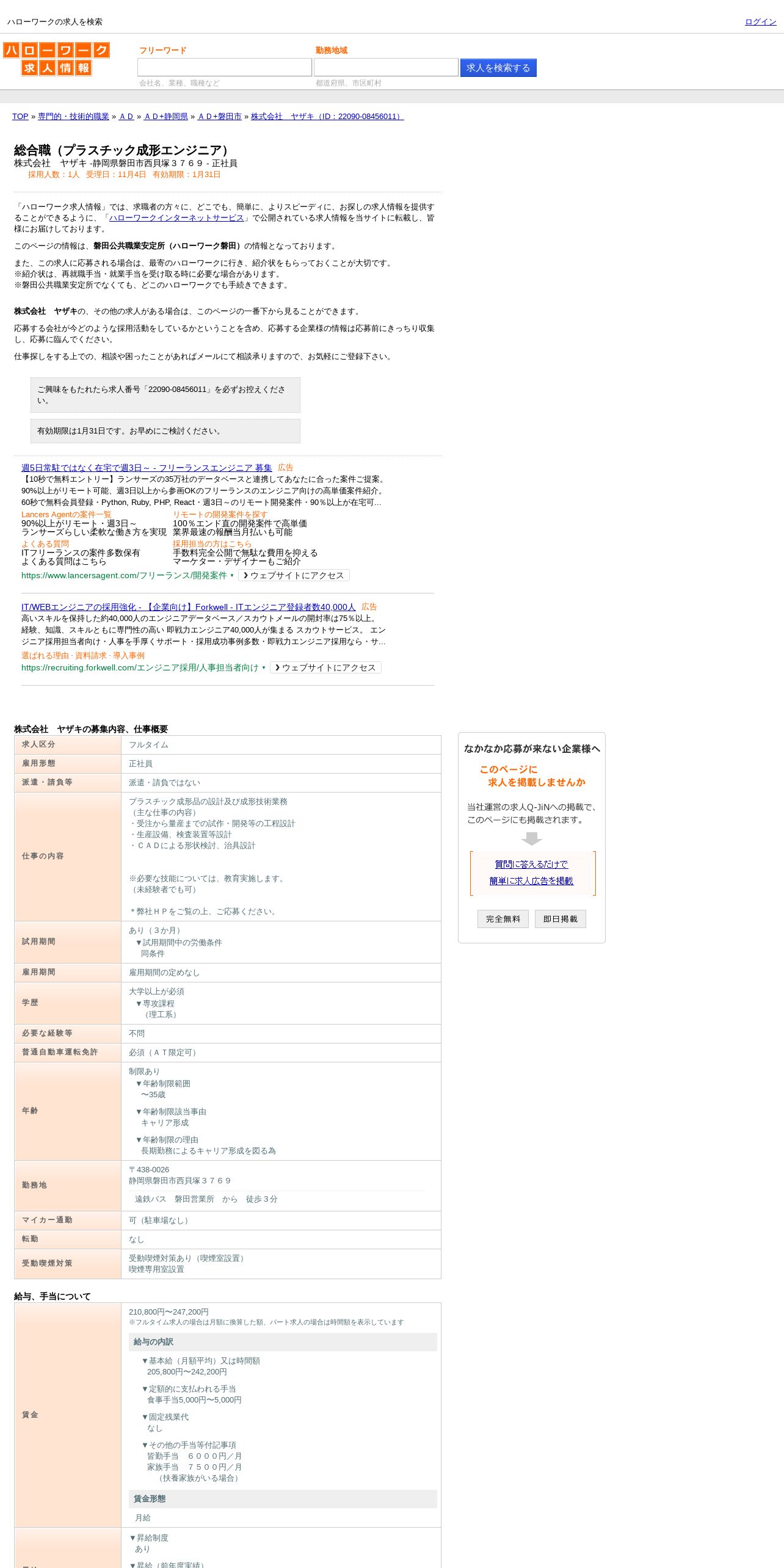Click the 選ばれる理由 link
This screenshot has width=784, height=1568.
tap(45, 656)
